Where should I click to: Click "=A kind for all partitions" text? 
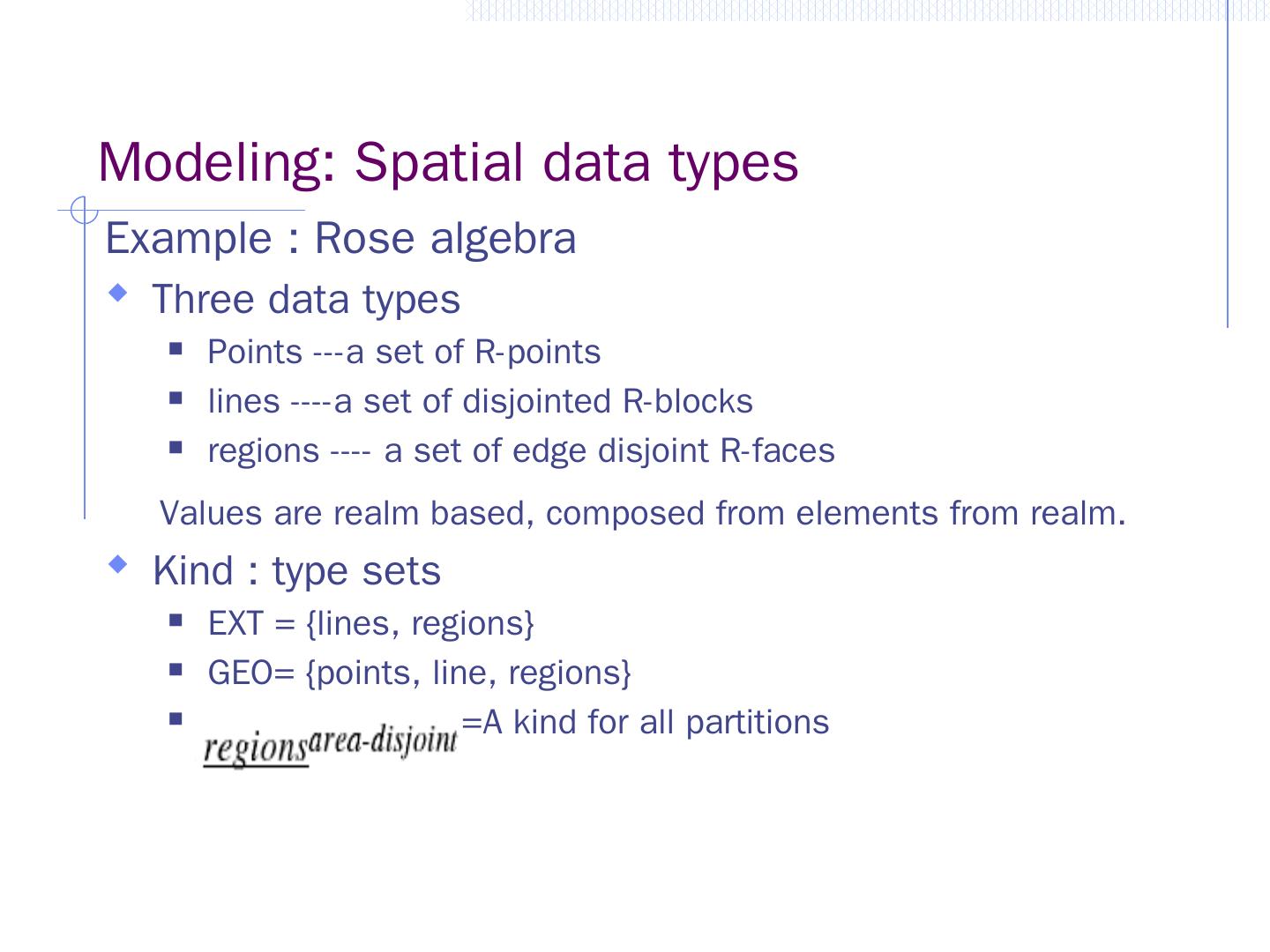click(645, 722)
